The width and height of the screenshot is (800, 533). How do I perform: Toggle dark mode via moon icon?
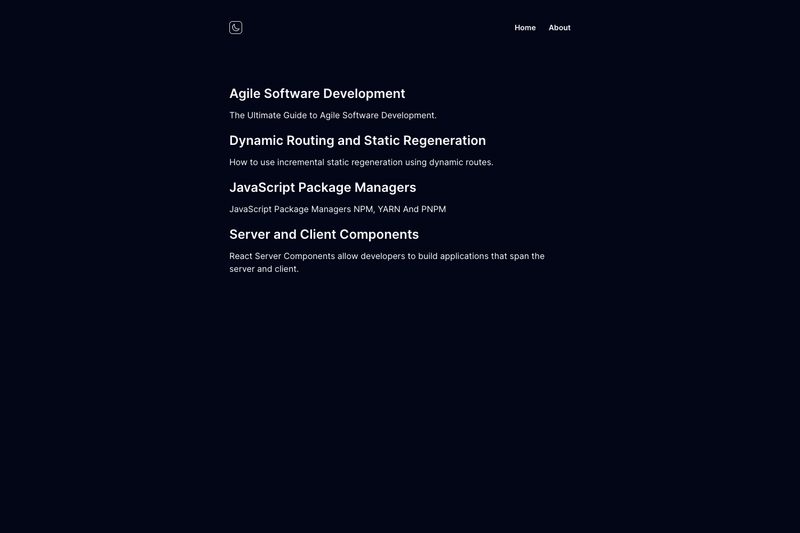pyautogui.click(x=236, y=28)
